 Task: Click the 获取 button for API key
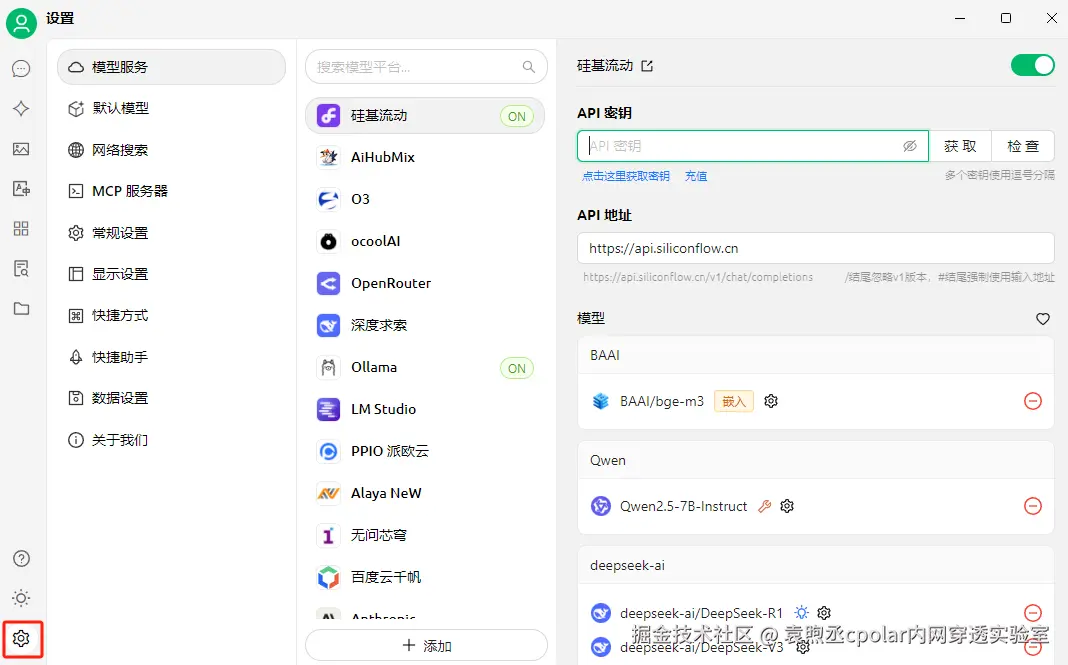960,146
